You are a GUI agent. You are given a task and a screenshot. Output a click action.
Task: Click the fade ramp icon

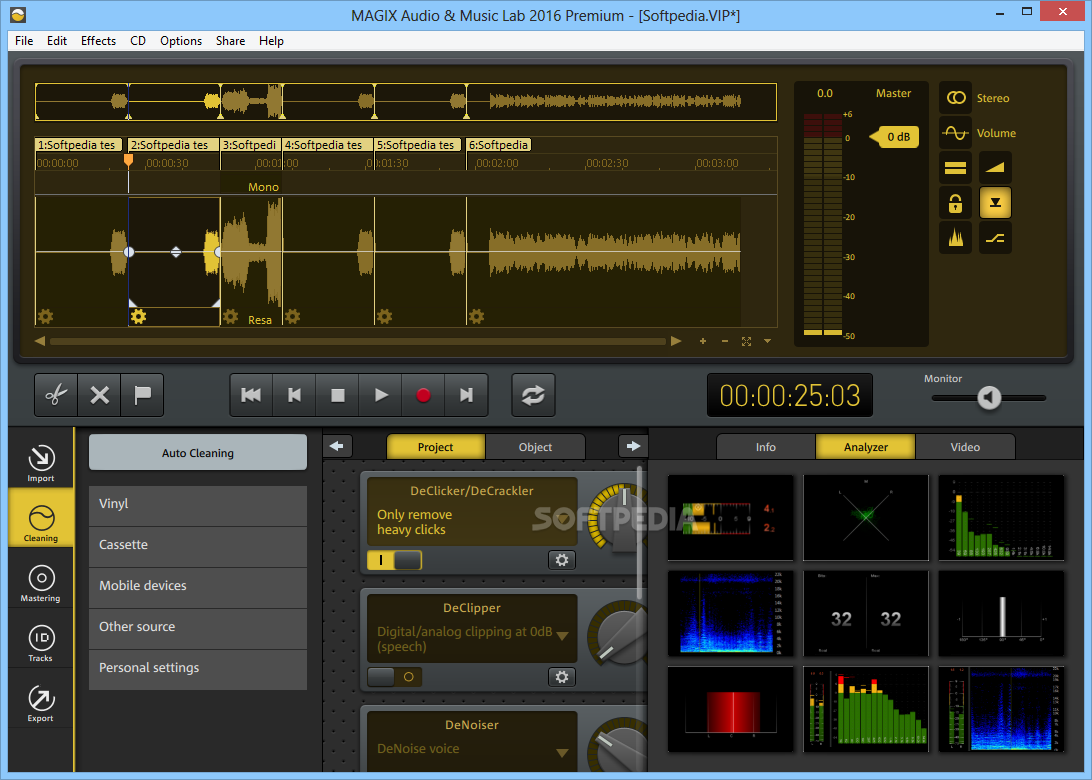tap(995, 168)
